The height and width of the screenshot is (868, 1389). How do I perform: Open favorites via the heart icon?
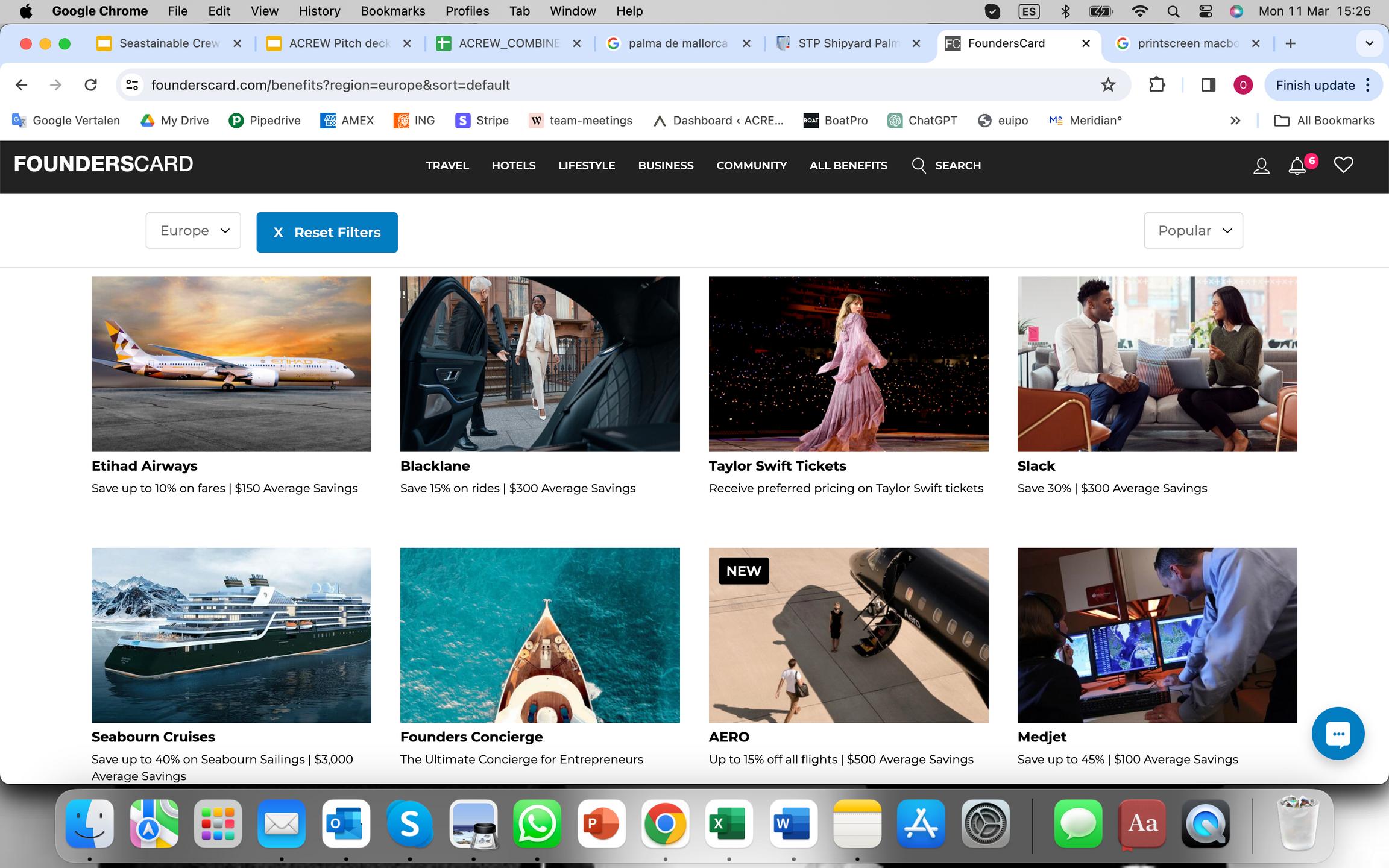coord(1343,165)
